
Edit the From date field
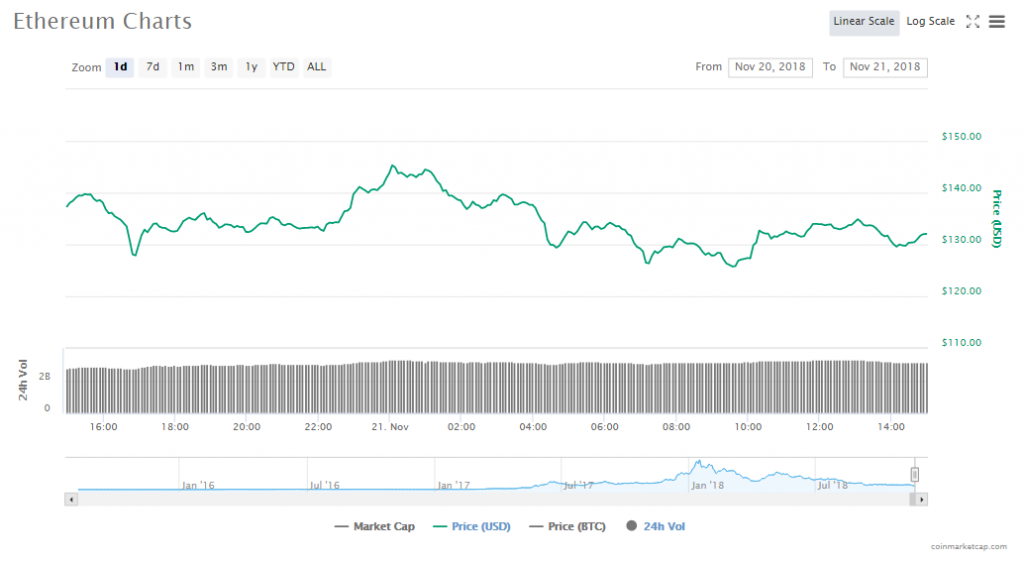(x=771, y=67)
